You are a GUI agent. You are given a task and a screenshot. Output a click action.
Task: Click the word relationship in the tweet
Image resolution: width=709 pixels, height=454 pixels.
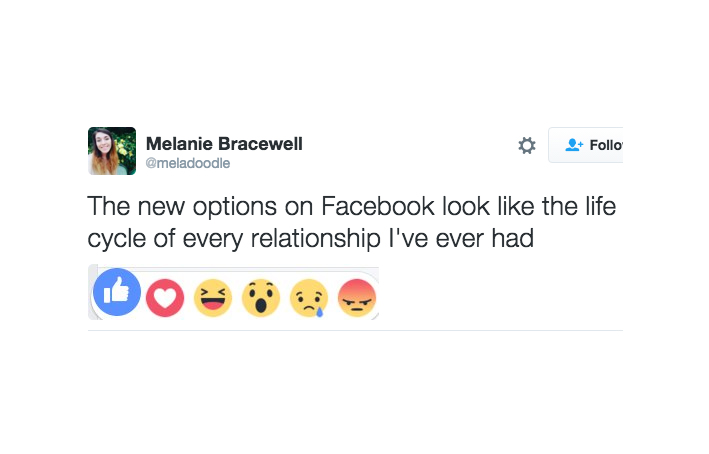[315, 239]
